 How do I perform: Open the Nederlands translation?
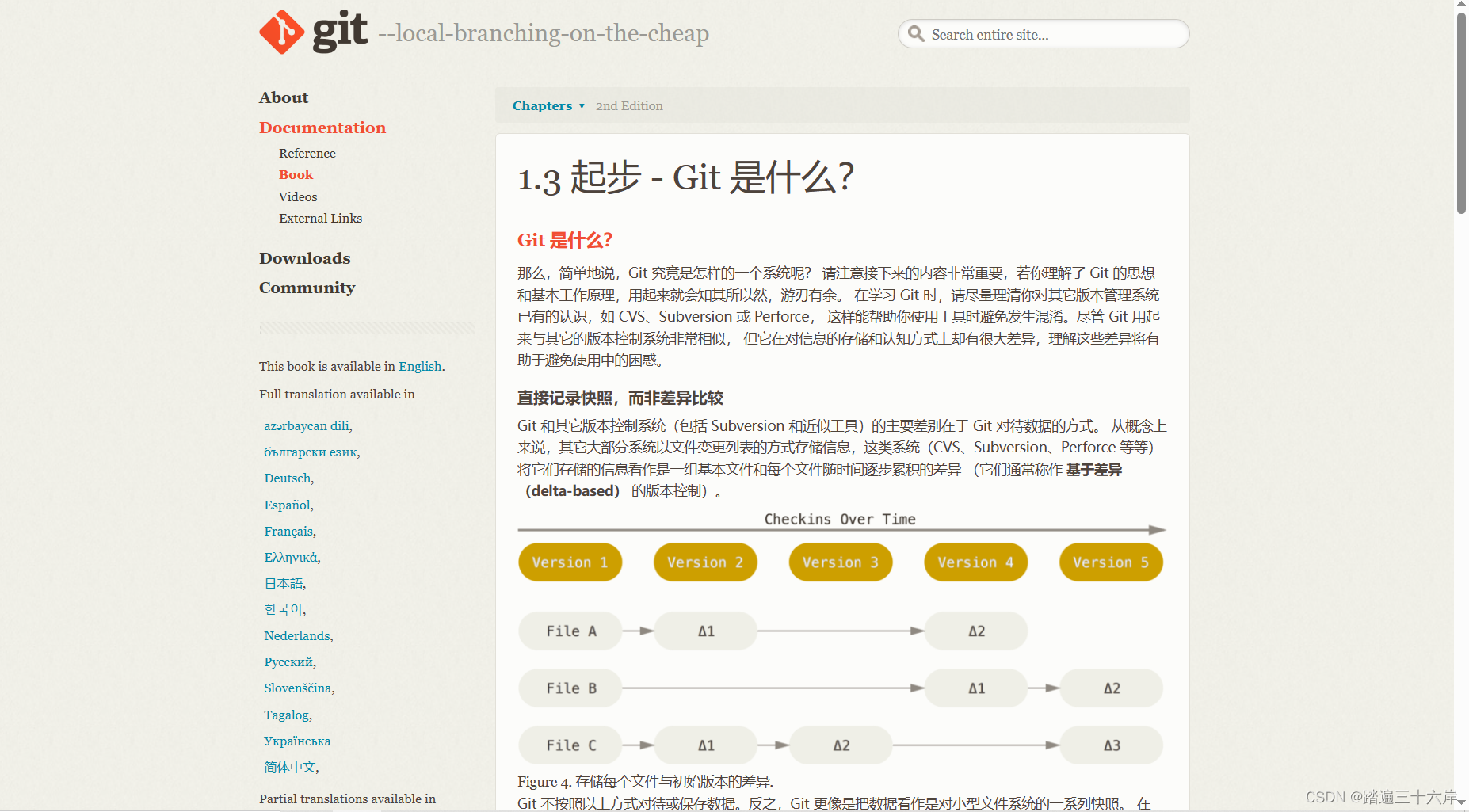(297, 635)
